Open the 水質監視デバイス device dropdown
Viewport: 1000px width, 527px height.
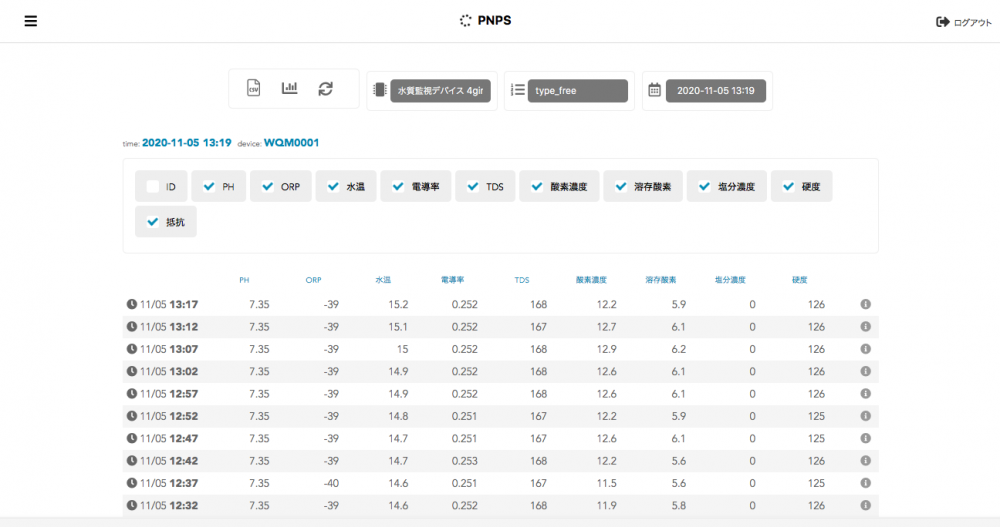[440, 91]
